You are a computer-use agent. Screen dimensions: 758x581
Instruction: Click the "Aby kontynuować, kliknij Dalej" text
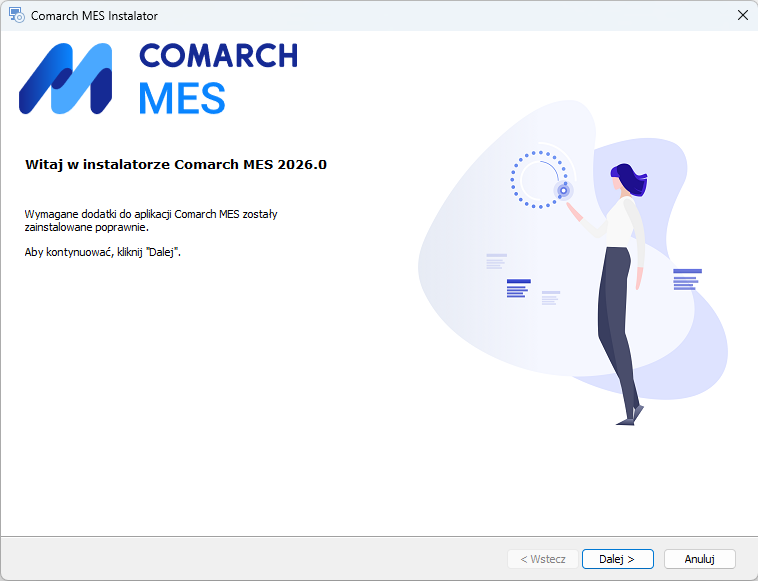coord(102,252)
